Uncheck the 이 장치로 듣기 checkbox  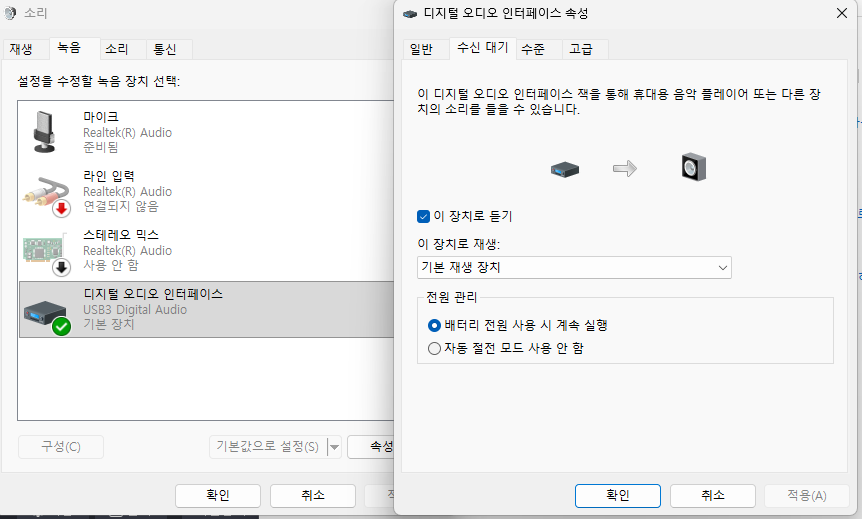pyautogui.click(x=423, y=216)
